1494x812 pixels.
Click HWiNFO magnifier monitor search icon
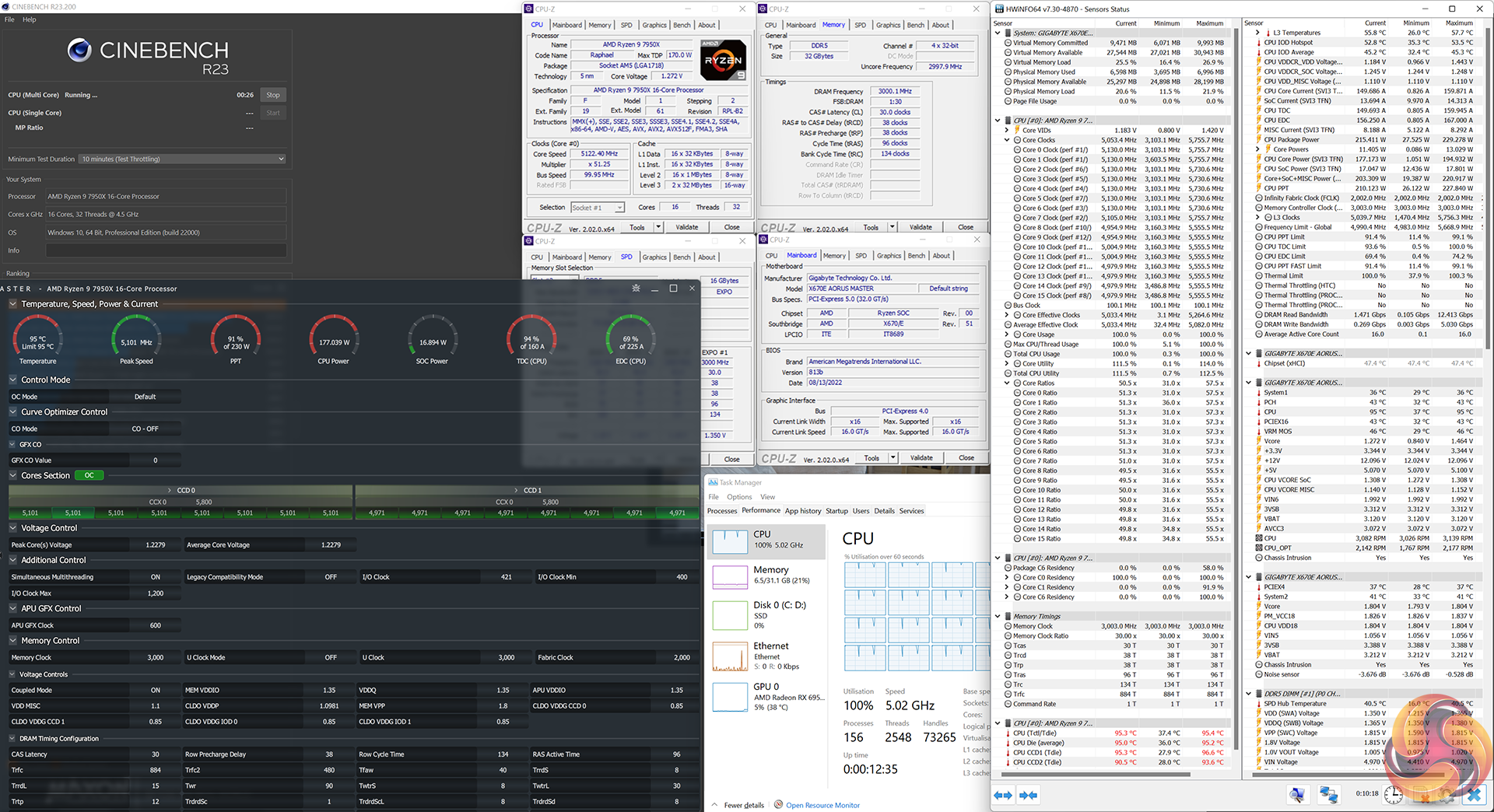point(1296,794)
